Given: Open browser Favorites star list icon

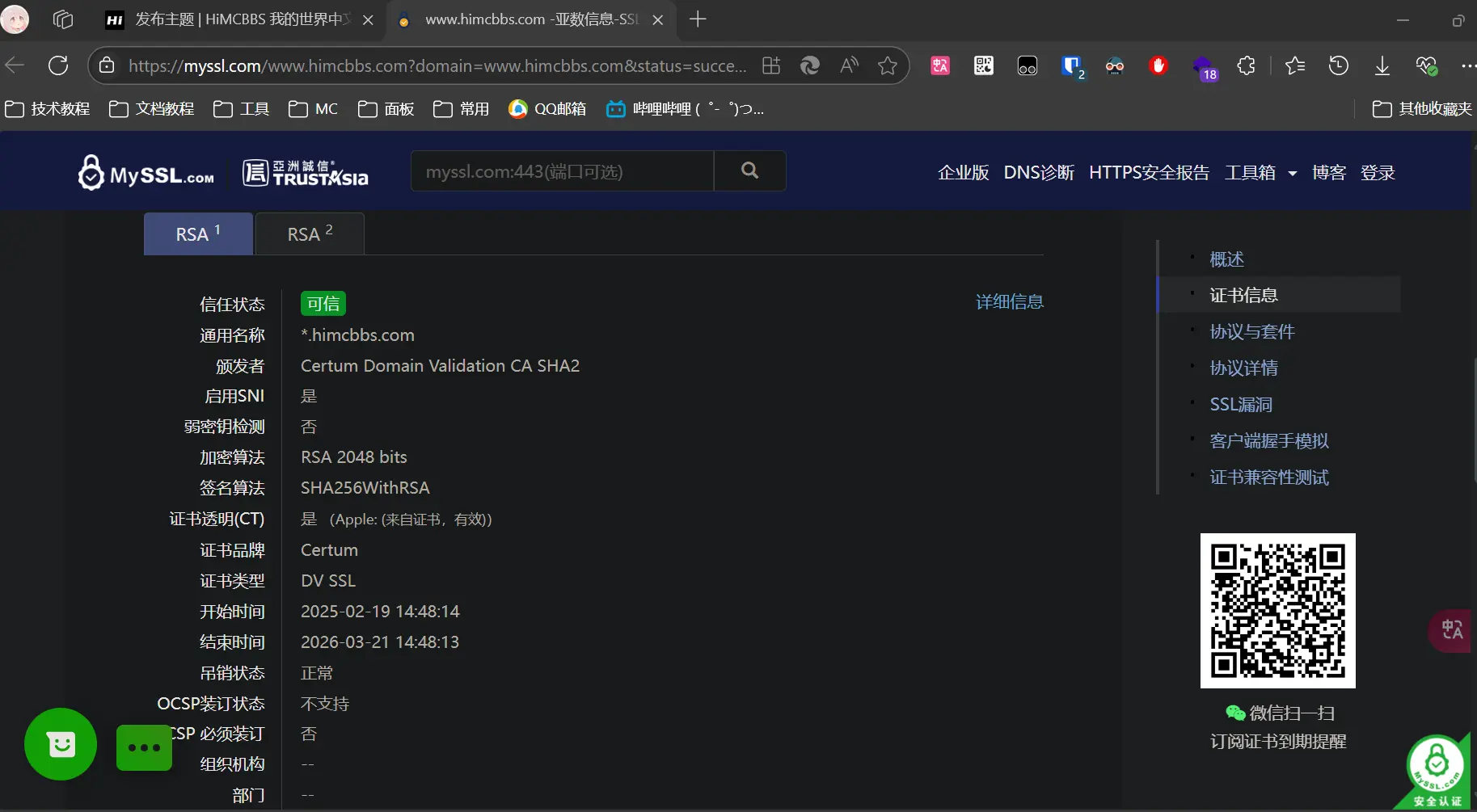Looking at the screenshot, I should [1295, 65].
